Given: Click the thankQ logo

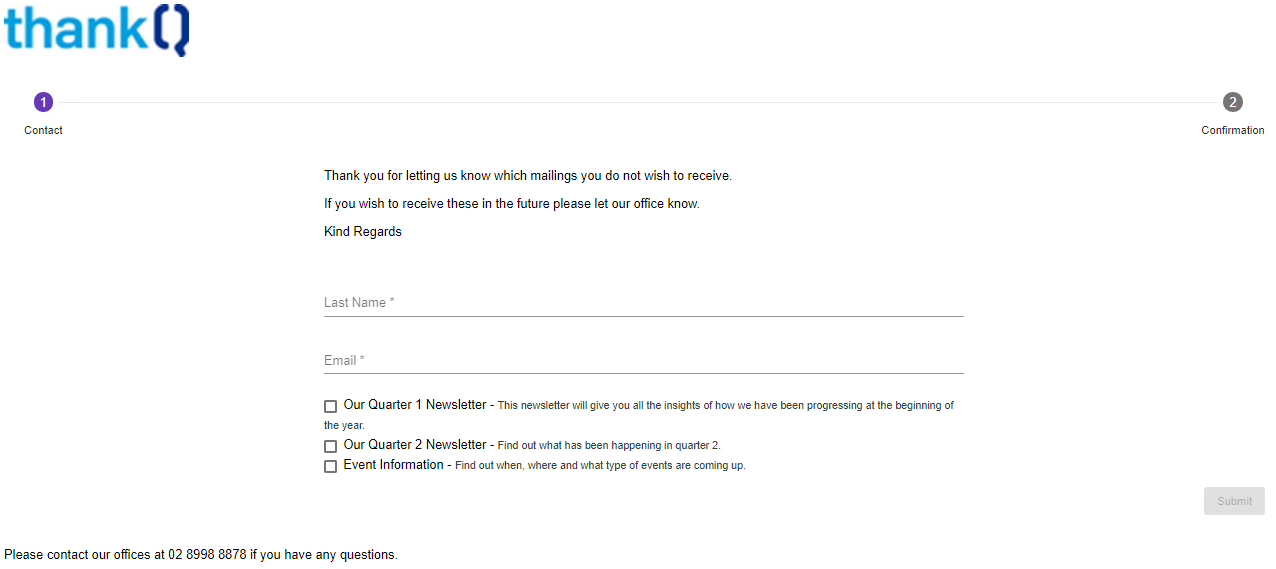Looking at the screenshot, I should pyautogui.click(x=96, y=29).
